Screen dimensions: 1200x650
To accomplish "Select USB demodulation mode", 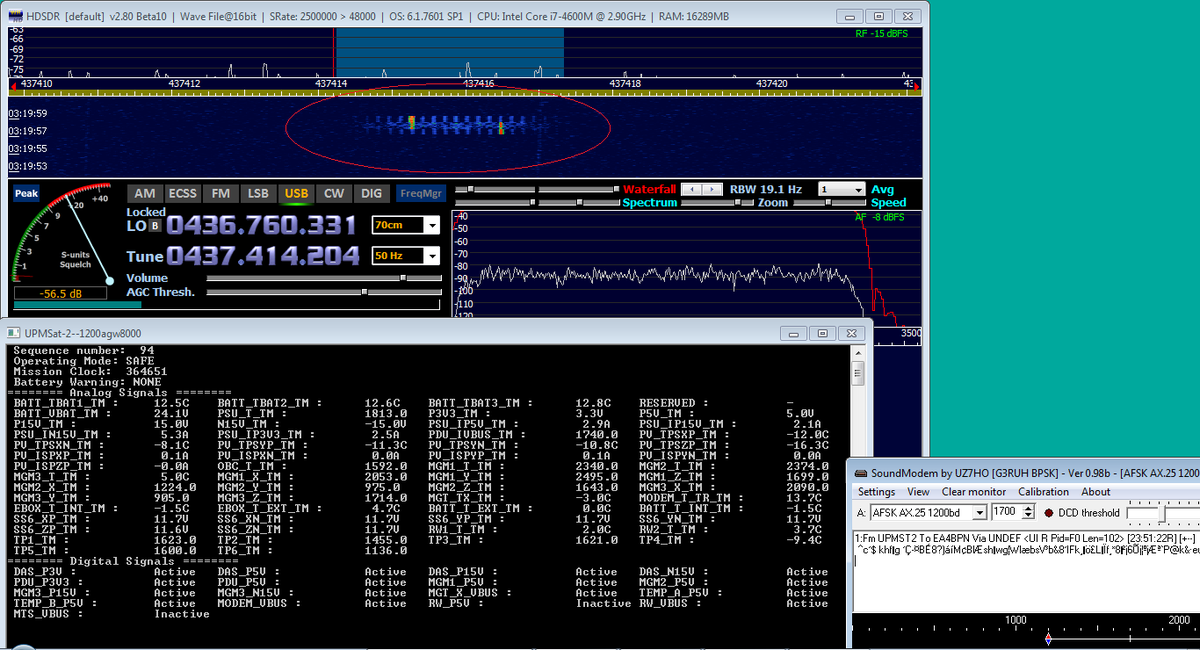I will click(296, 193).
